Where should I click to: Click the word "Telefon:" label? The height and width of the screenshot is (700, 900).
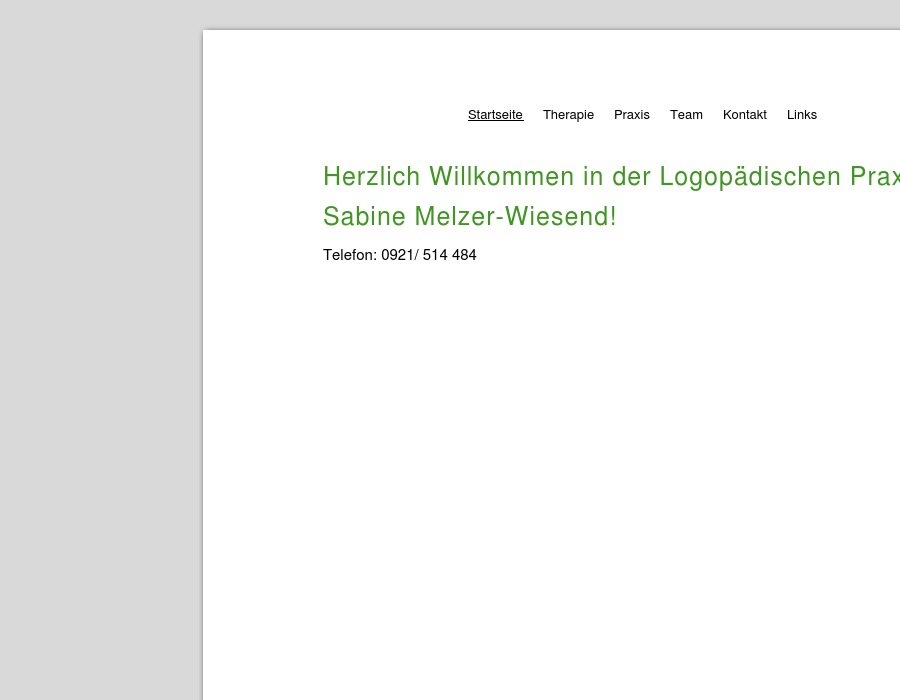(349, 255)
